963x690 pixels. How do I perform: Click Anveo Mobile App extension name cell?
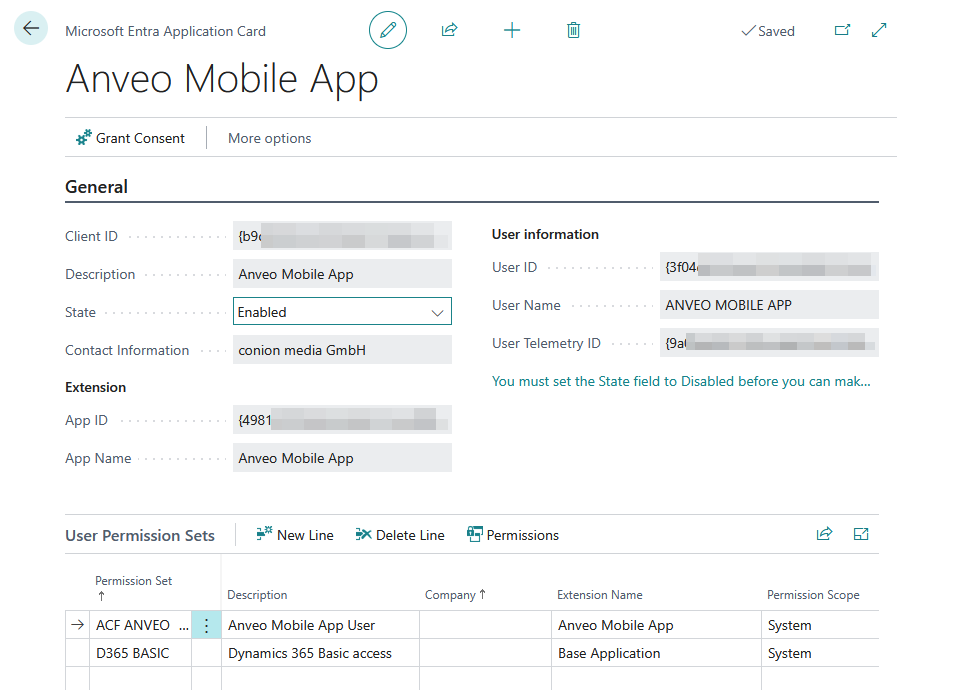(656, 625)
